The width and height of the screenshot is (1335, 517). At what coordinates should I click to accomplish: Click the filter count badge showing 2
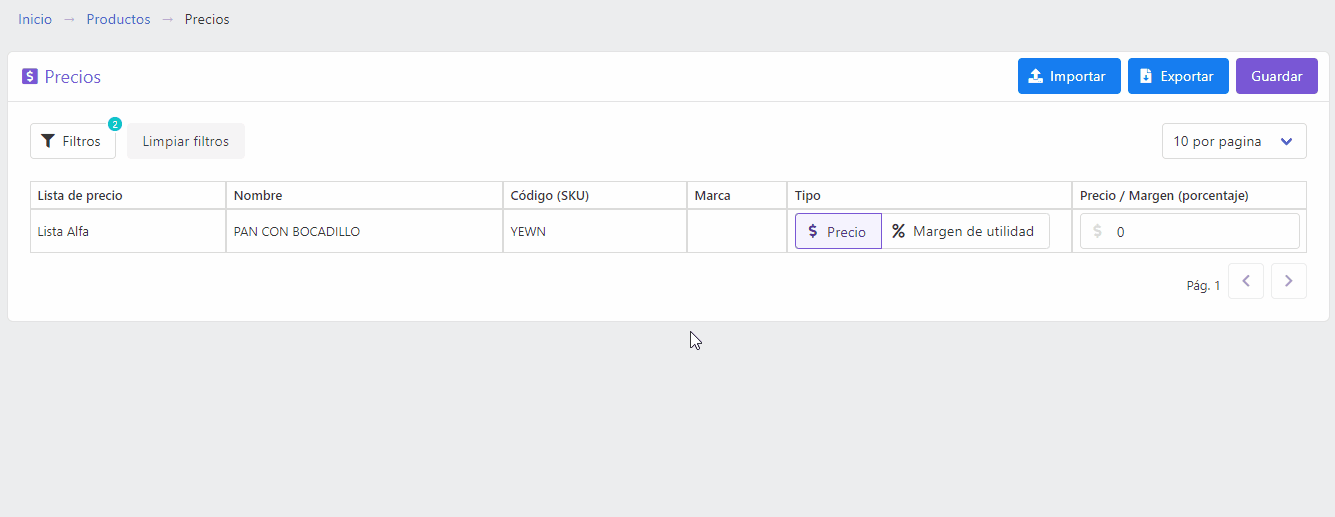(115, 124)
